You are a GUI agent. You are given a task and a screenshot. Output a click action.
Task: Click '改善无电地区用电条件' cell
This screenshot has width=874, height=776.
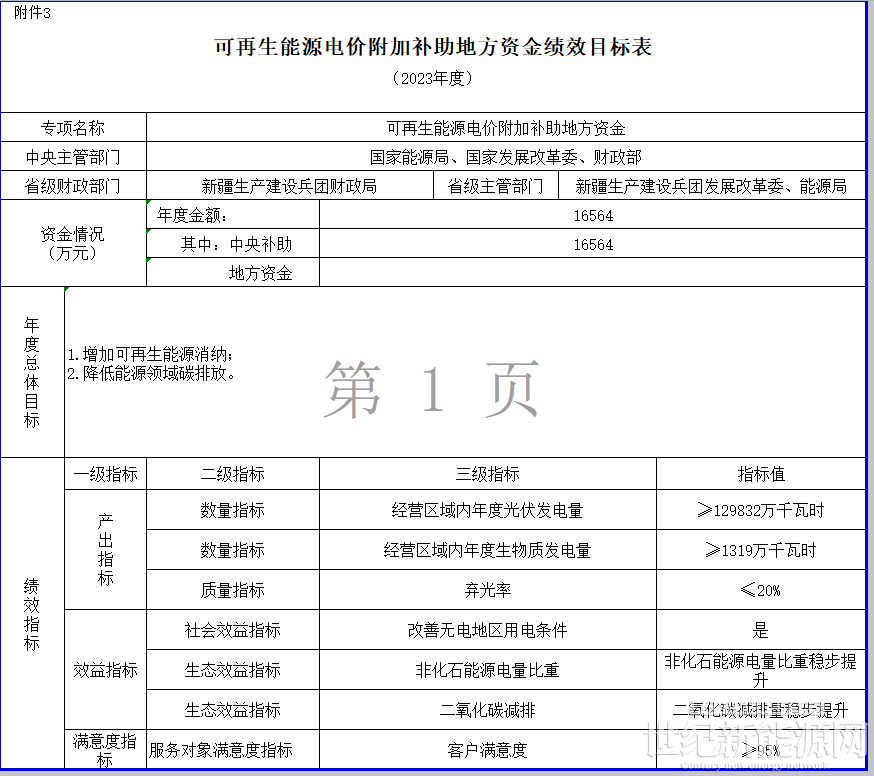(x=488, y=630)
